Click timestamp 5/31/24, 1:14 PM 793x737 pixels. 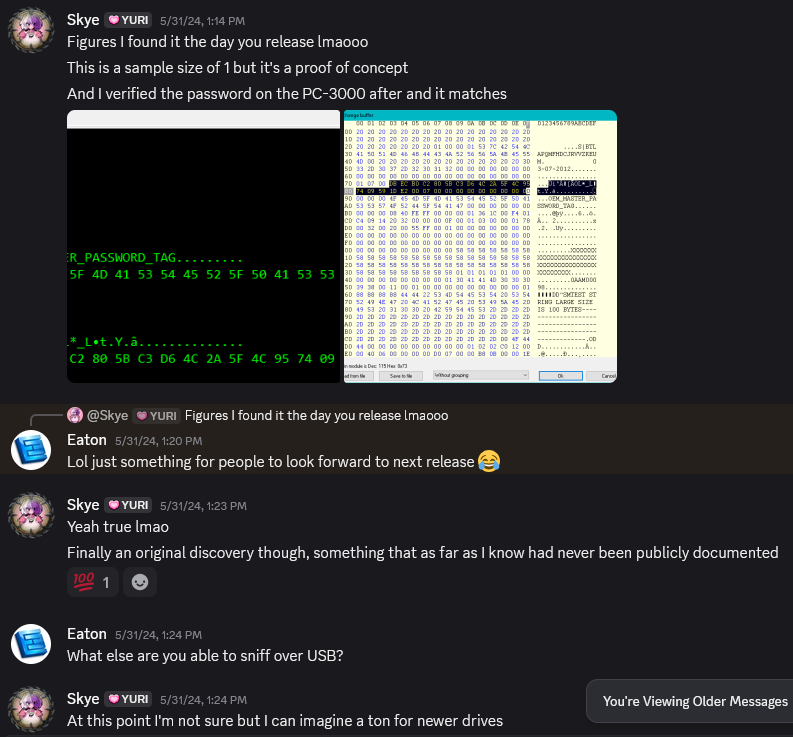coord(202,21)
